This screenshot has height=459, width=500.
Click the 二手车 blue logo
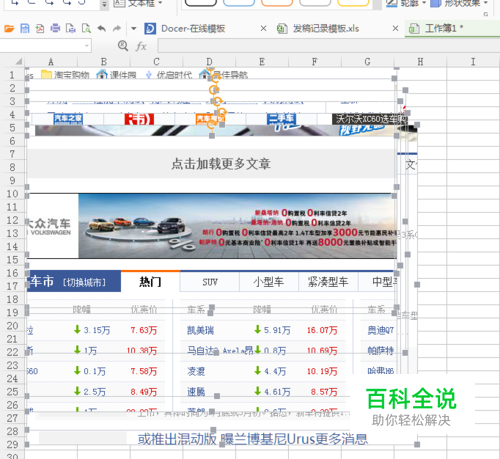point(281,118)
